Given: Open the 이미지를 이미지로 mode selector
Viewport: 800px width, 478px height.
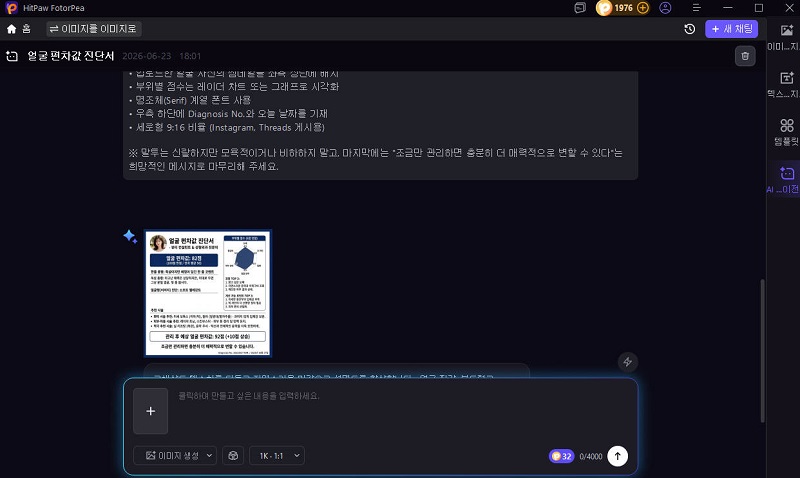Looking at the screenshot, I should (x=93, y=29).
